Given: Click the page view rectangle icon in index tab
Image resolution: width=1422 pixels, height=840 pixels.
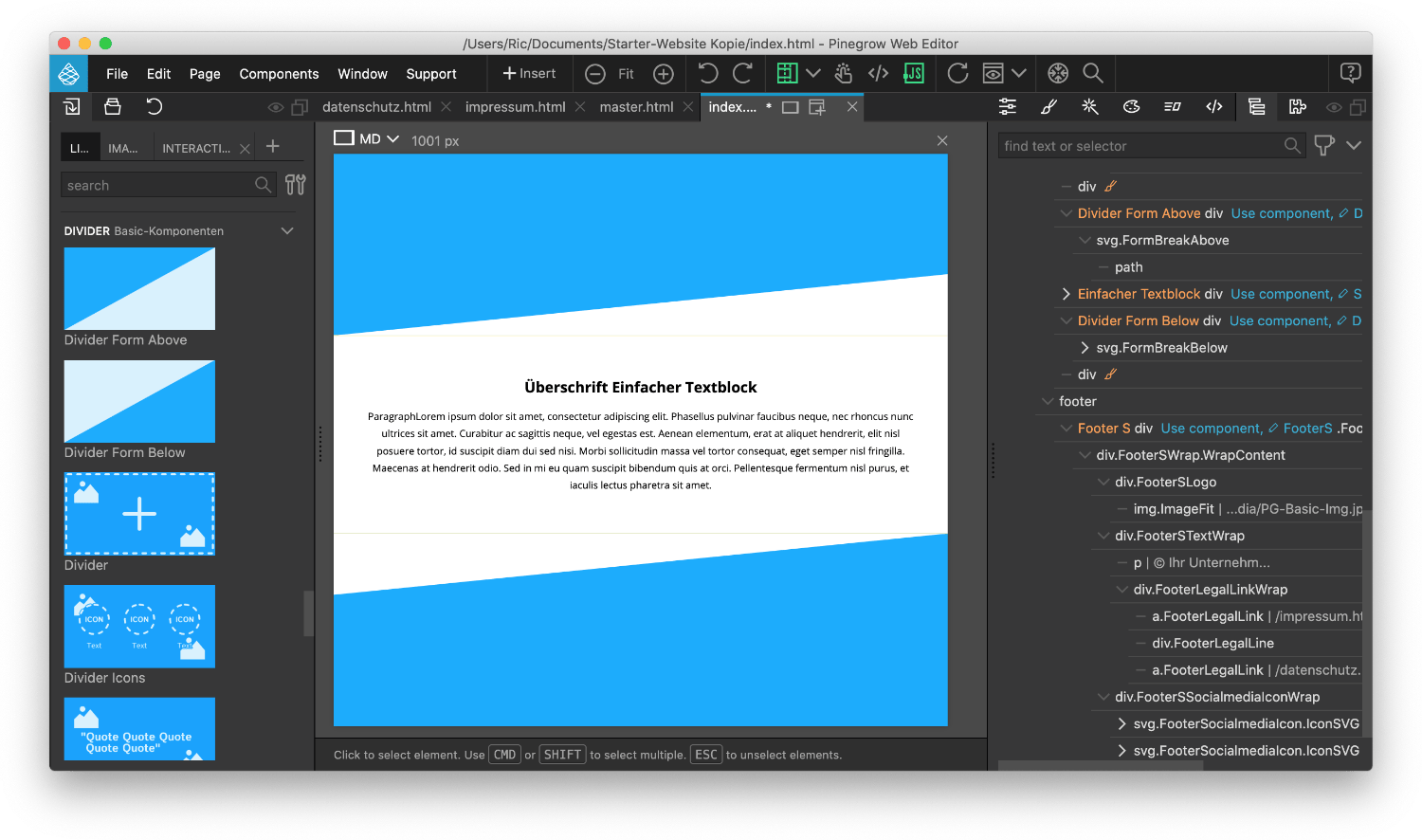Looking at the screenshot, I should point(791,107).
